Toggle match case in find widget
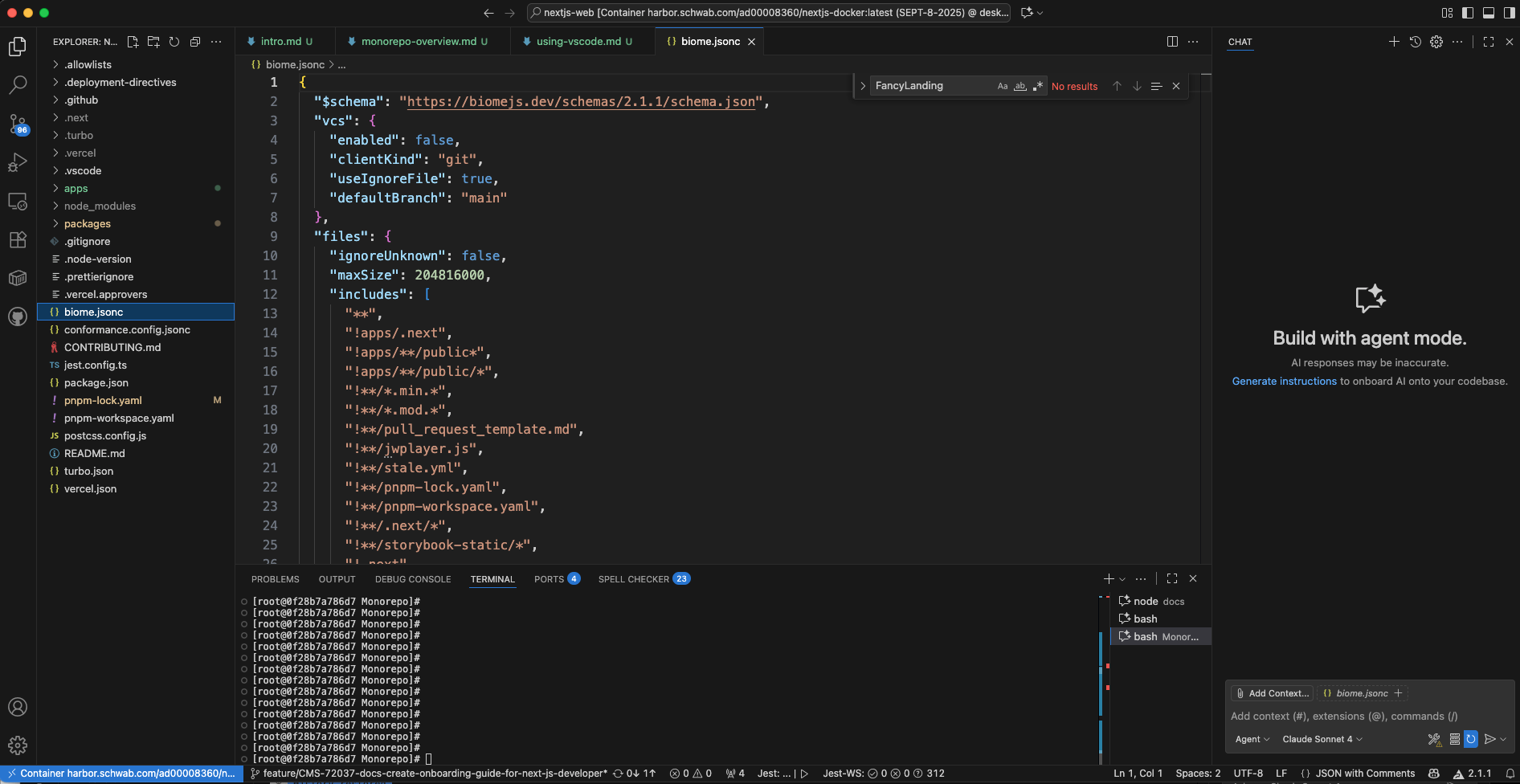 pos(1003,85)
